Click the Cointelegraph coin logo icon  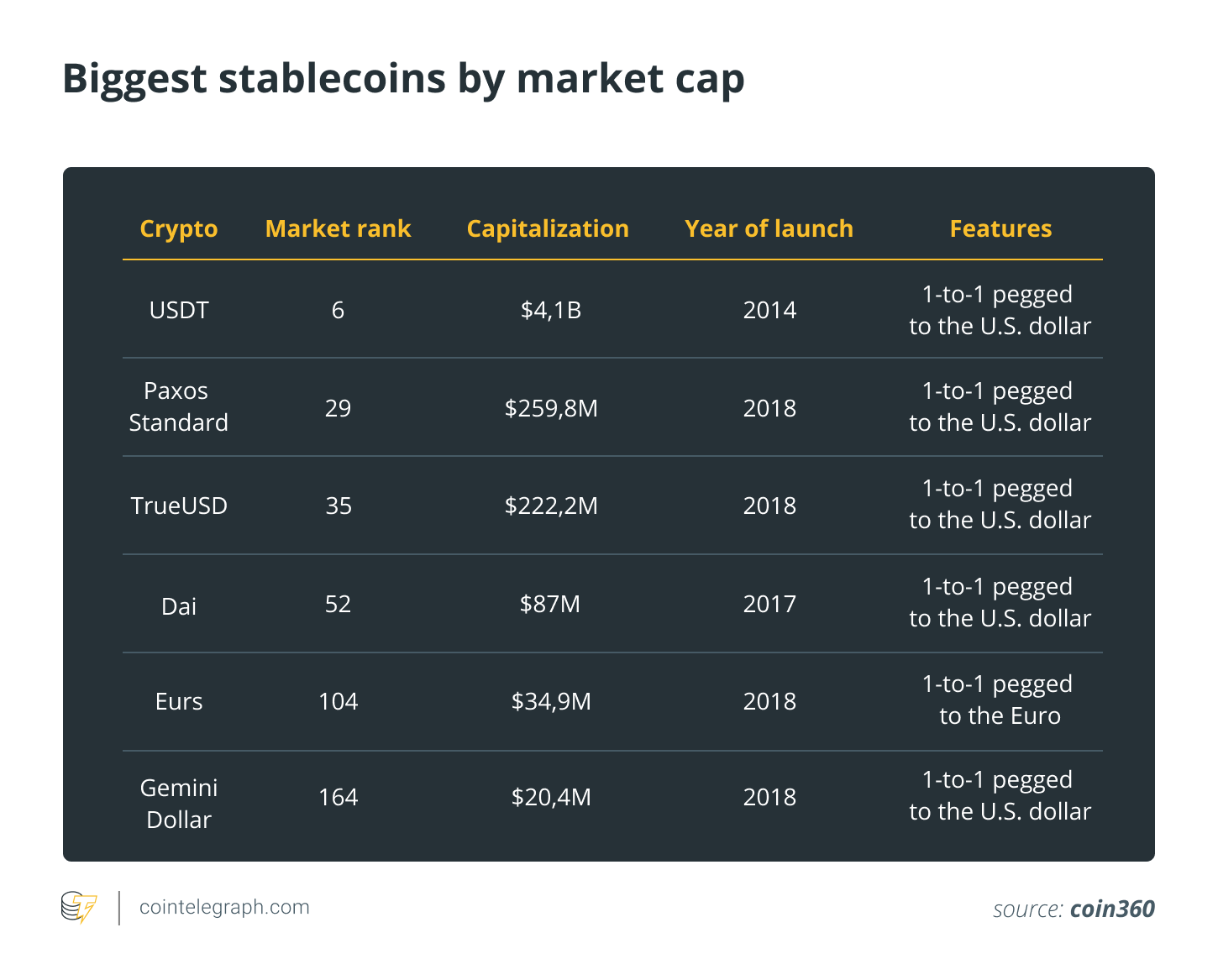79,908
